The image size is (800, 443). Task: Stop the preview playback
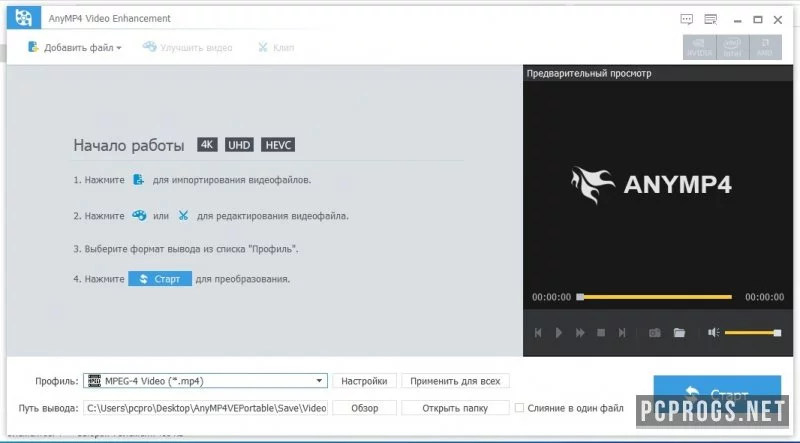[601, 333]
